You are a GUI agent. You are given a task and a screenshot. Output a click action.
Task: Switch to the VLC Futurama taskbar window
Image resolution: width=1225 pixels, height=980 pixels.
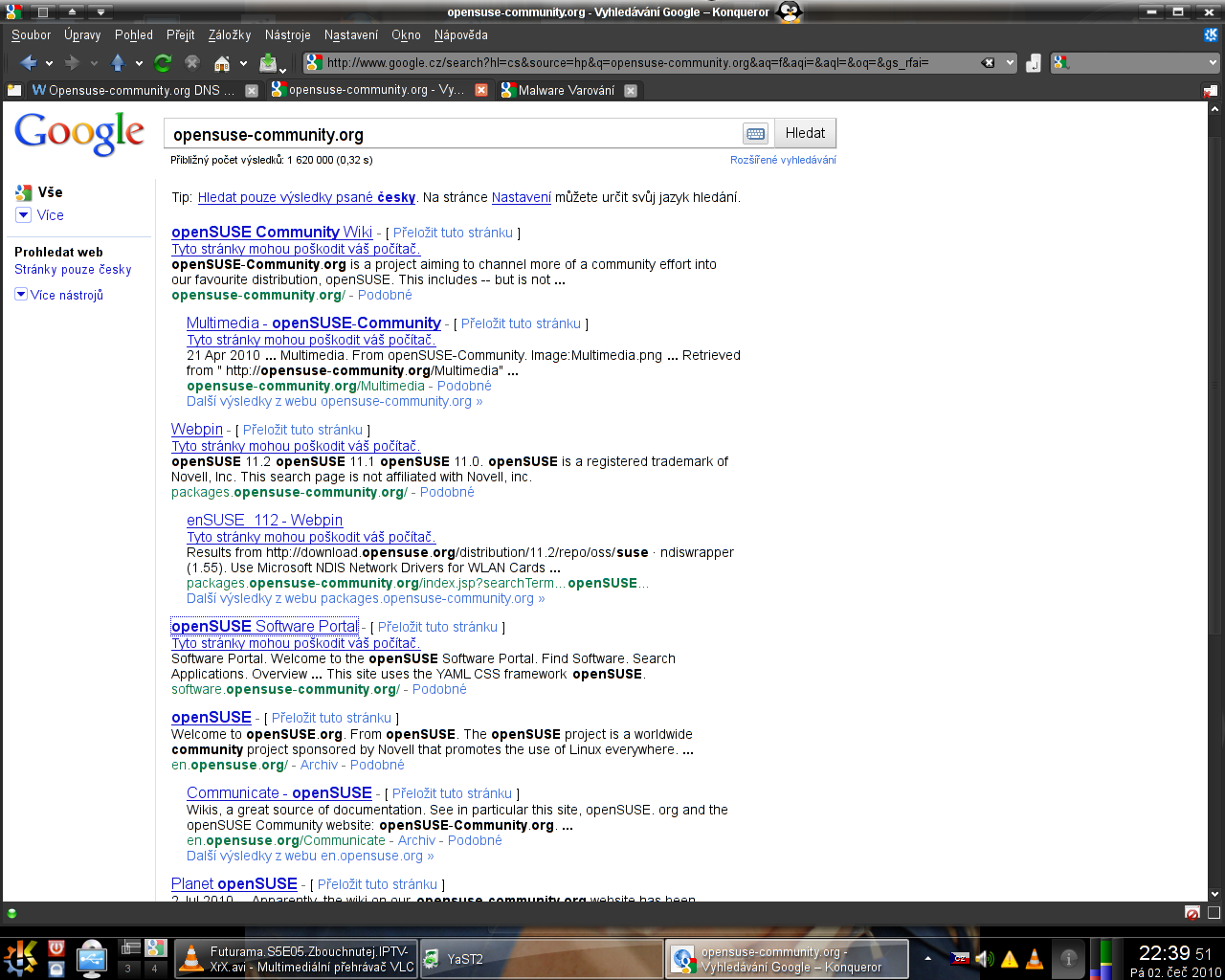[x=297, y=959]
